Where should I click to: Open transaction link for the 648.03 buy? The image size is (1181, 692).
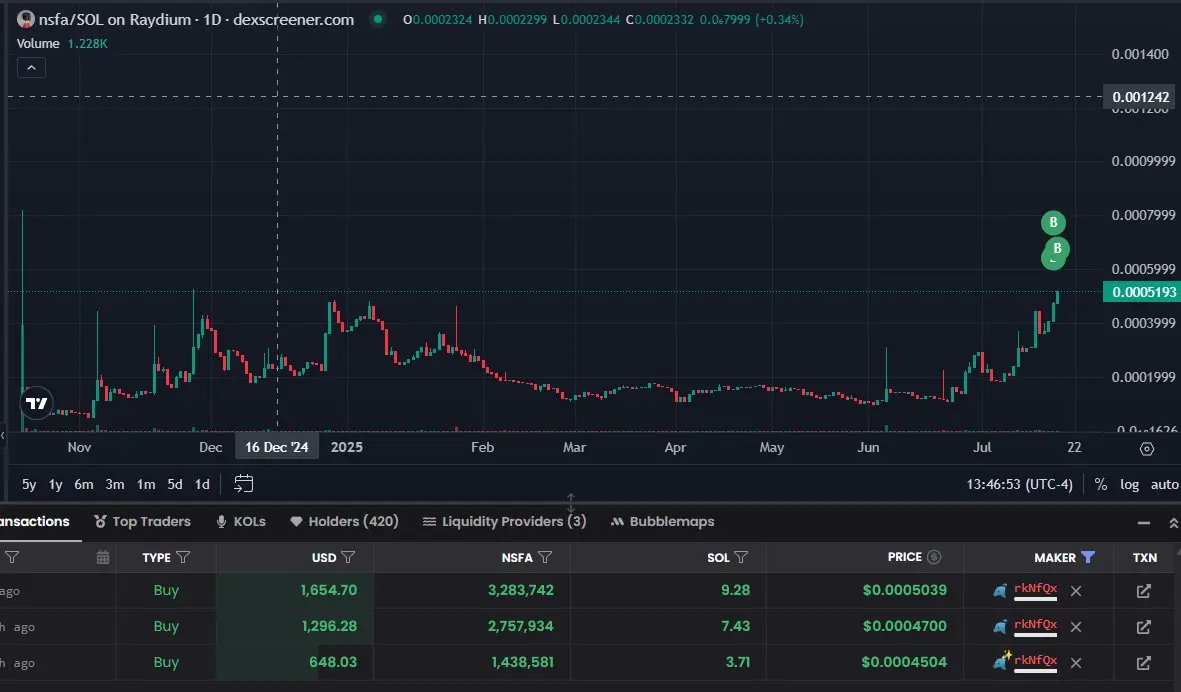[1143, 663]
